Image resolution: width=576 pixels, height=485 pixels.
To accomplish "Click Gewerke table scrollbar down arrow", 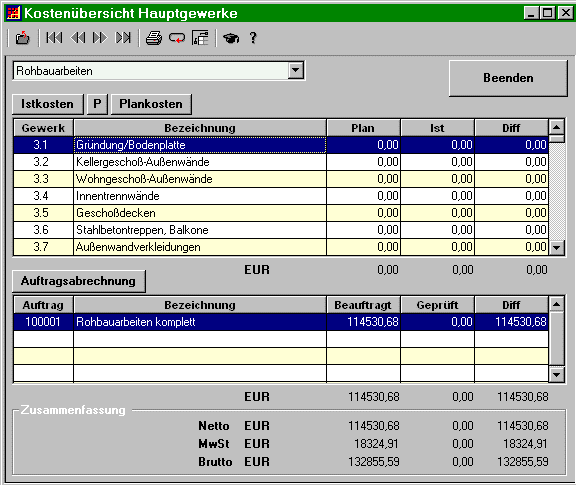I will (x=557, y=248).
